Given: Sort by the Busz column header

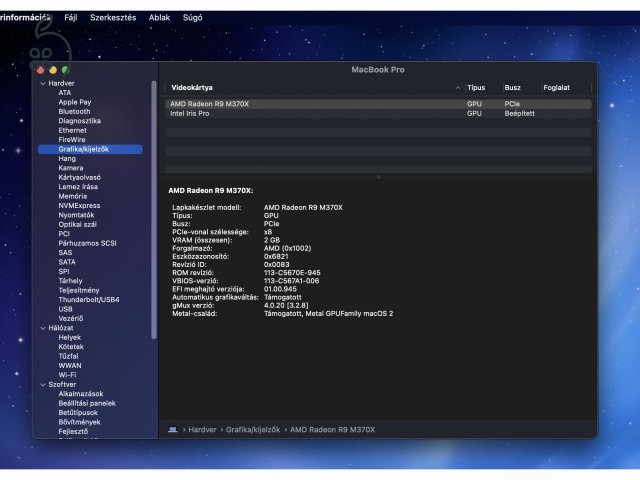Looking at the screenshot, I should pos(512,88).
